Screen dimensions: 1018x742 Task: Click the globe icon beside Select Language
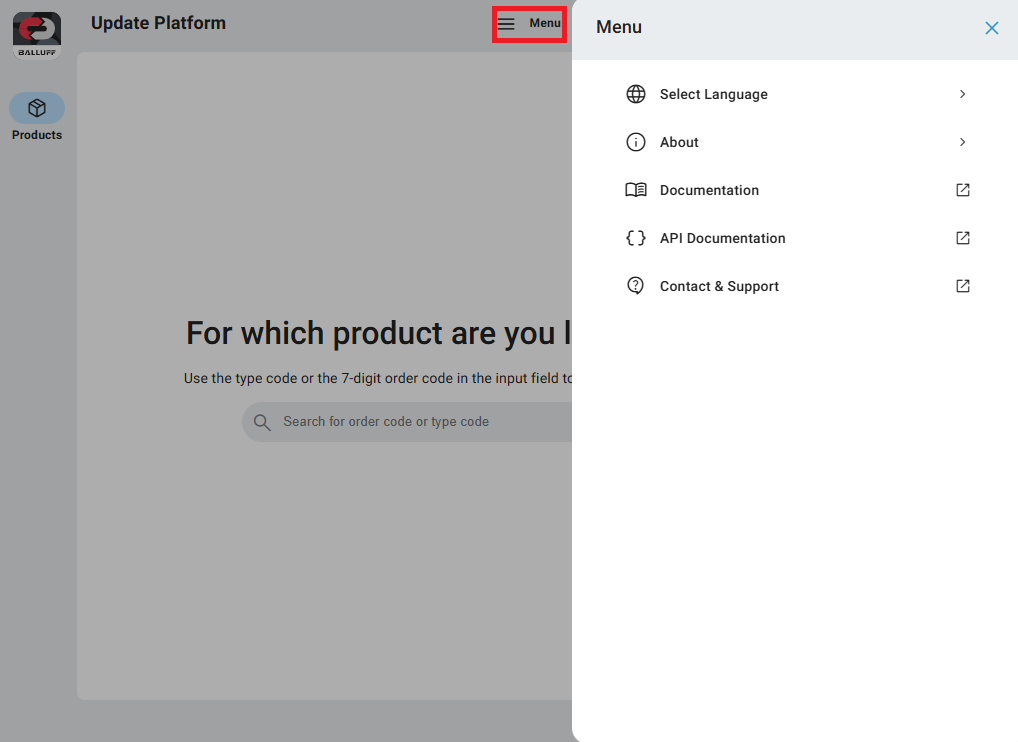[636, 94]
